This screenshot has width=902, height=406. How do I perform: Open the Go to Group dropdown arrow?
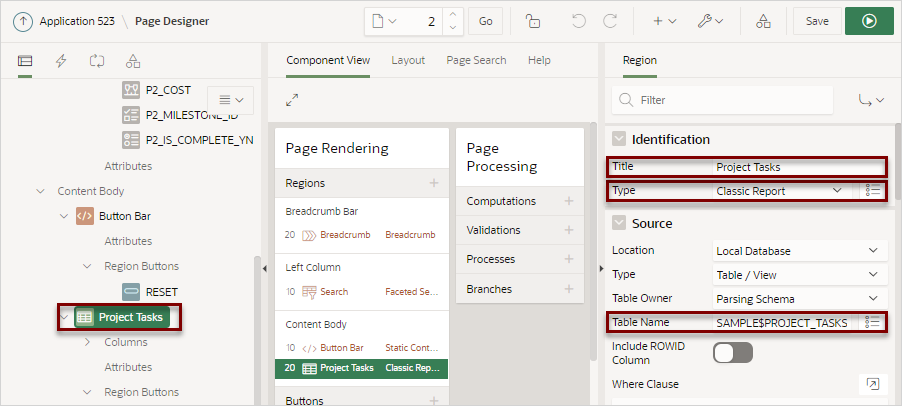pos(872,100)
